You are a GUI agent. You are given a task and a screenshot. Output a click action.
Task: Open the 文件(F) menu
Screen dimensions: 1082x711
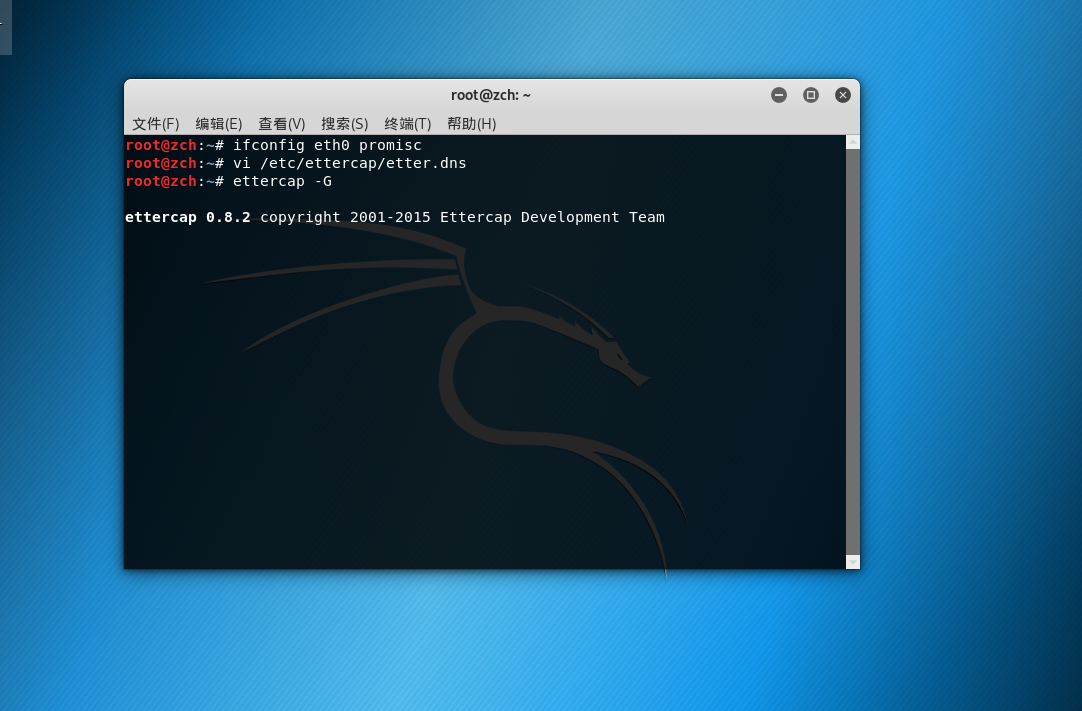click(x=155, y=124)
